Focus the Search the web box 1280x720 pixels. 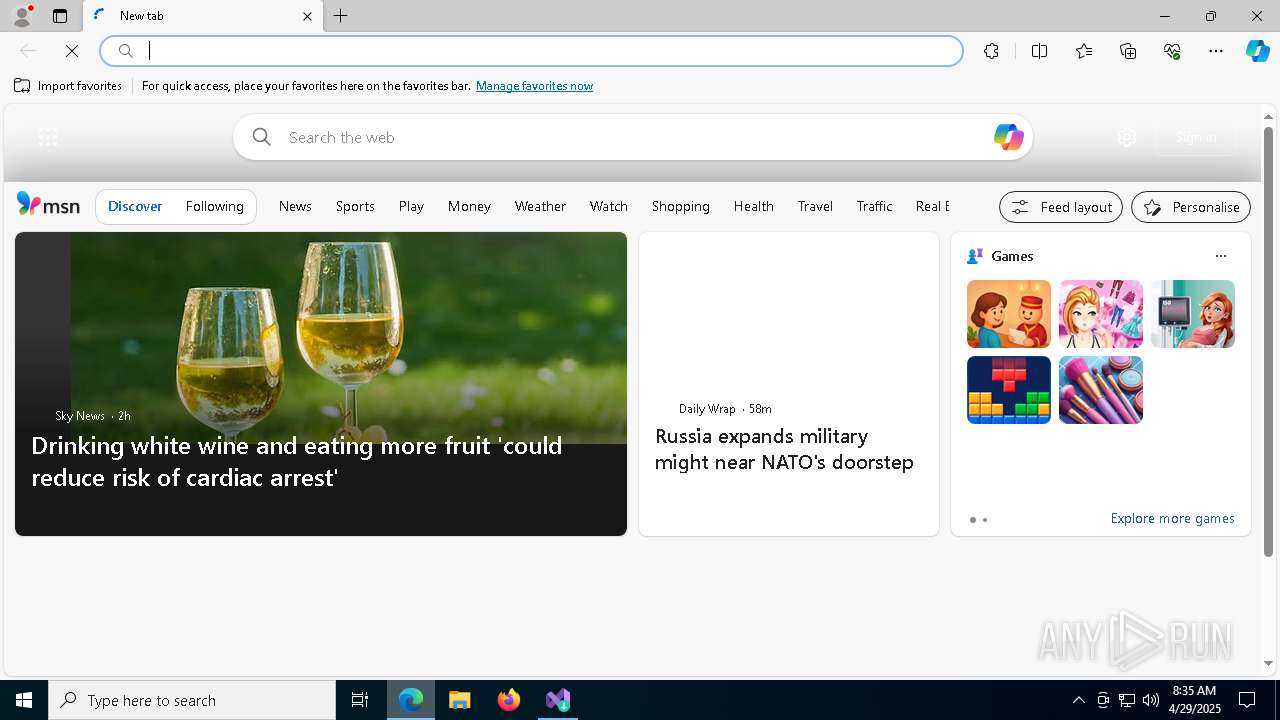tap(632, 137)
